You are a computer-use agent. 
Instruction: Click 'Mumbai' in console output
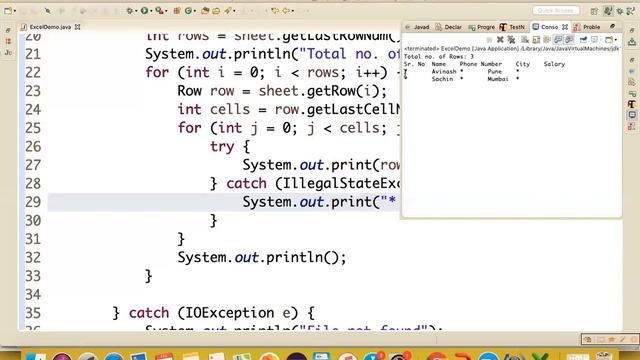pyautogui.click(x=498, y=79)
